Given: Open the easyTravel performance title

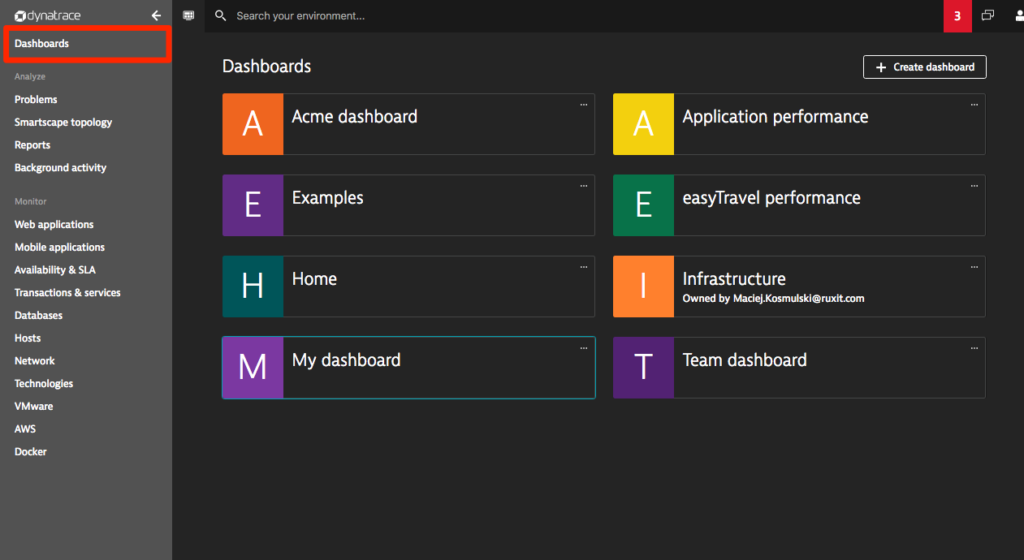Looking at the screenshot, I should pyautogui.click(x=771, y=198).
